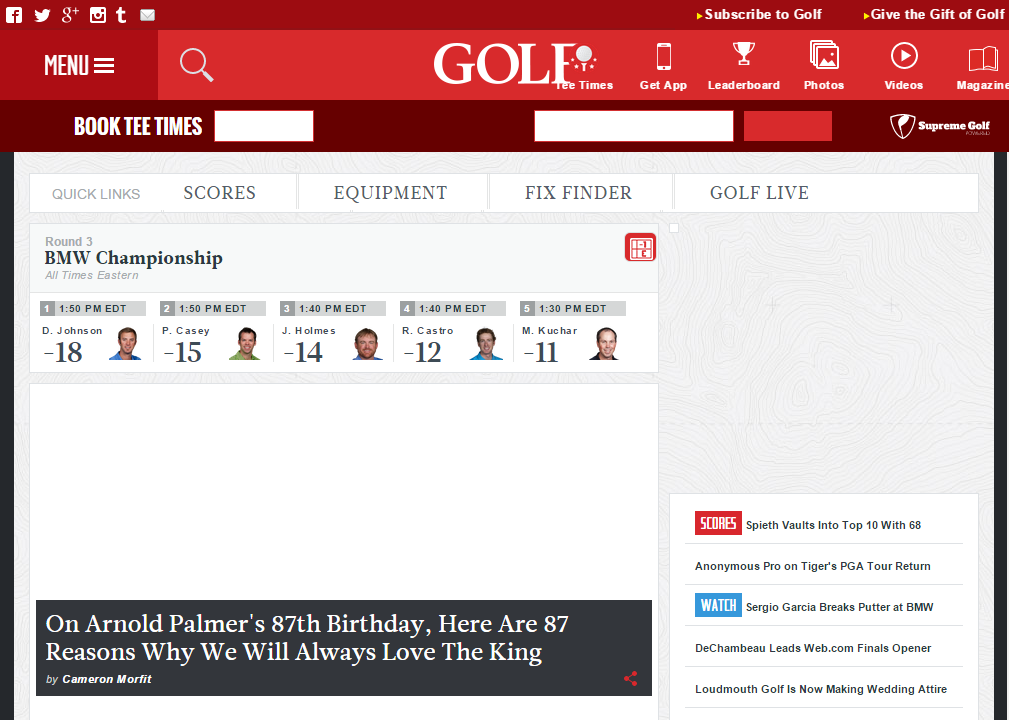This screenshot has width=1009, height=720.
Task: Open the Leaderboard trophy icon
Action: (743, 55)
